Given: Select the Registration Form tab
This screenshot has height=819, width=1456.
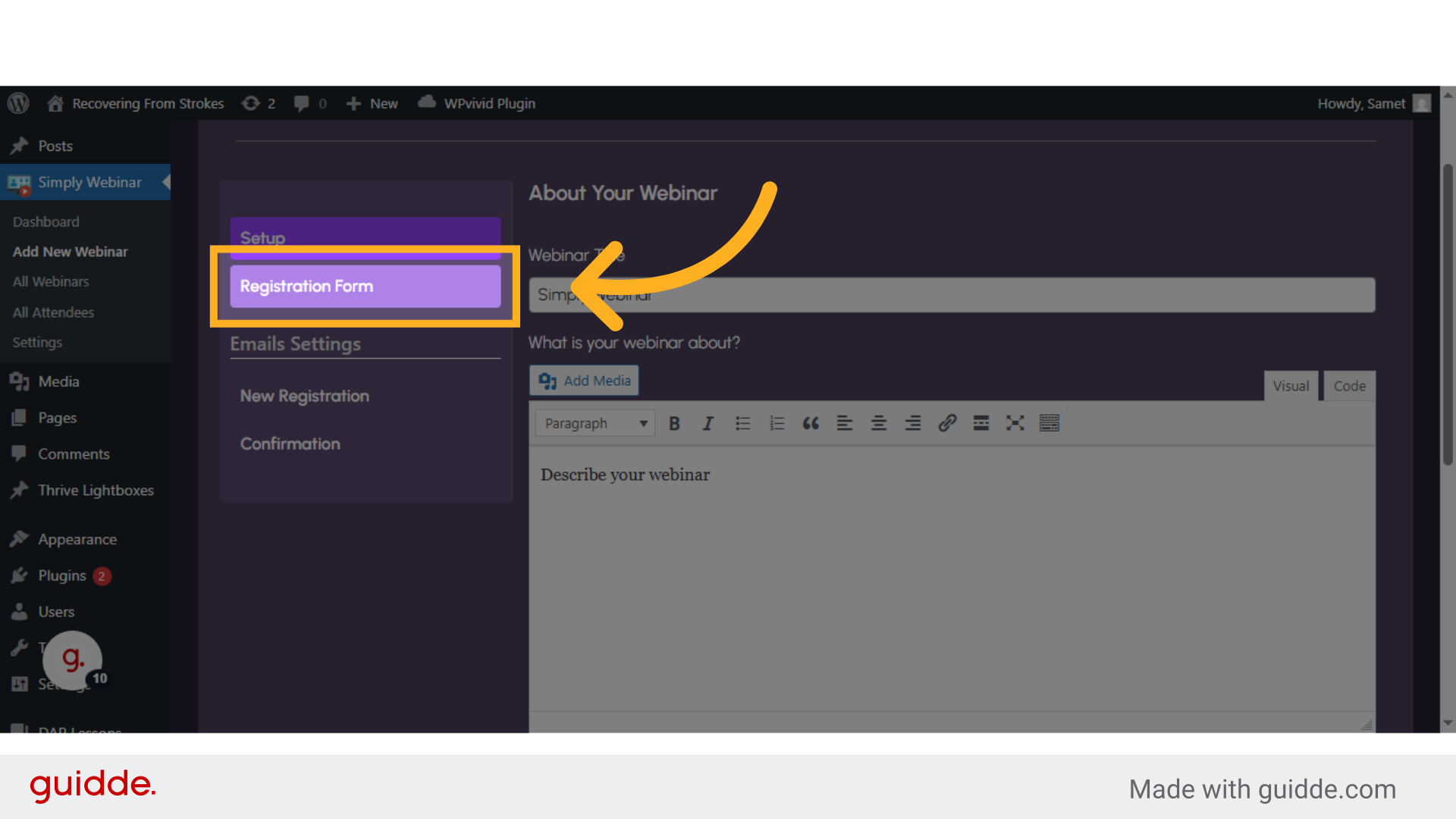Looking at the screenshot, I should click(x=366, y=286).
